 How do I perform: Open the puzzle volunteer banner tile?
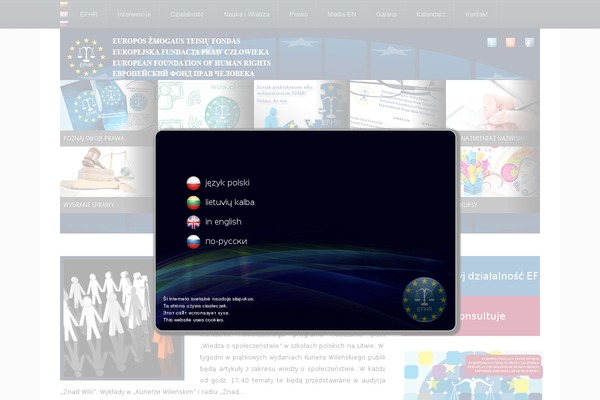point(302,104)
